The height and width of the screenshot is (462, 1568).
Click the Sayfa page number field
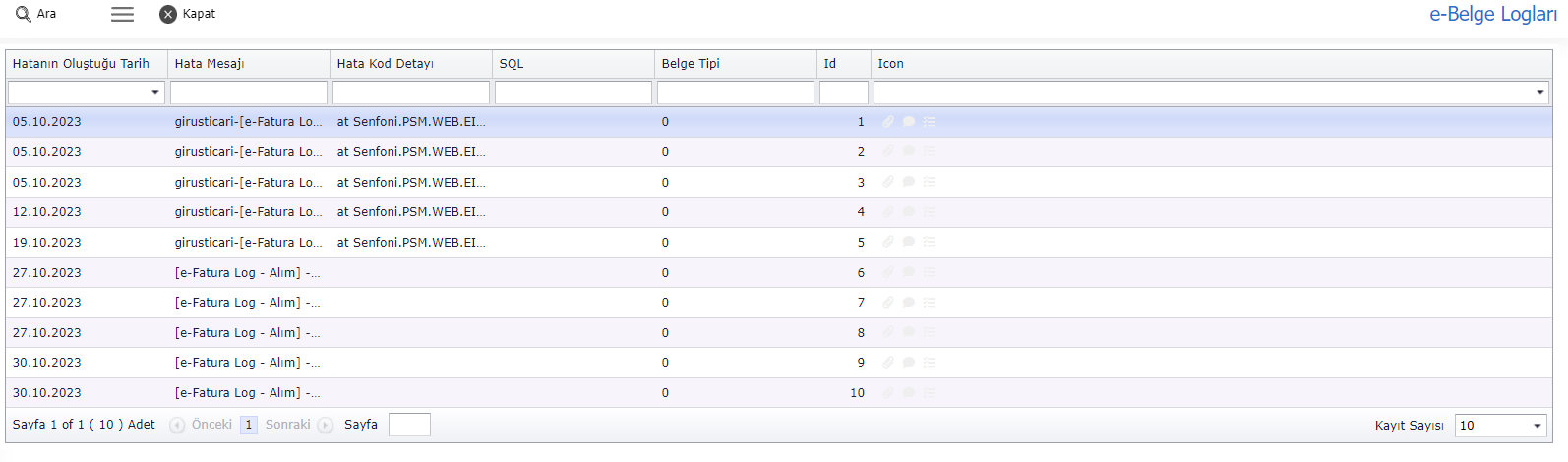point(409,425)
